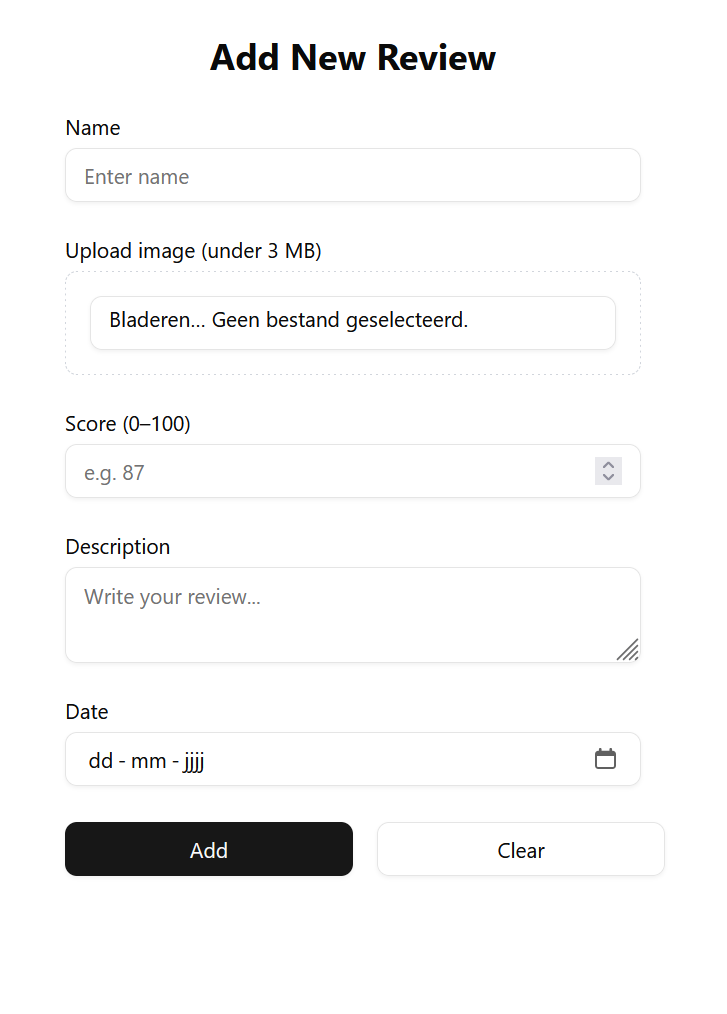The height and width of the screenshot is (1014, 727).
Task: Click the 'Add New Review' heading
Action: (353, 58)
